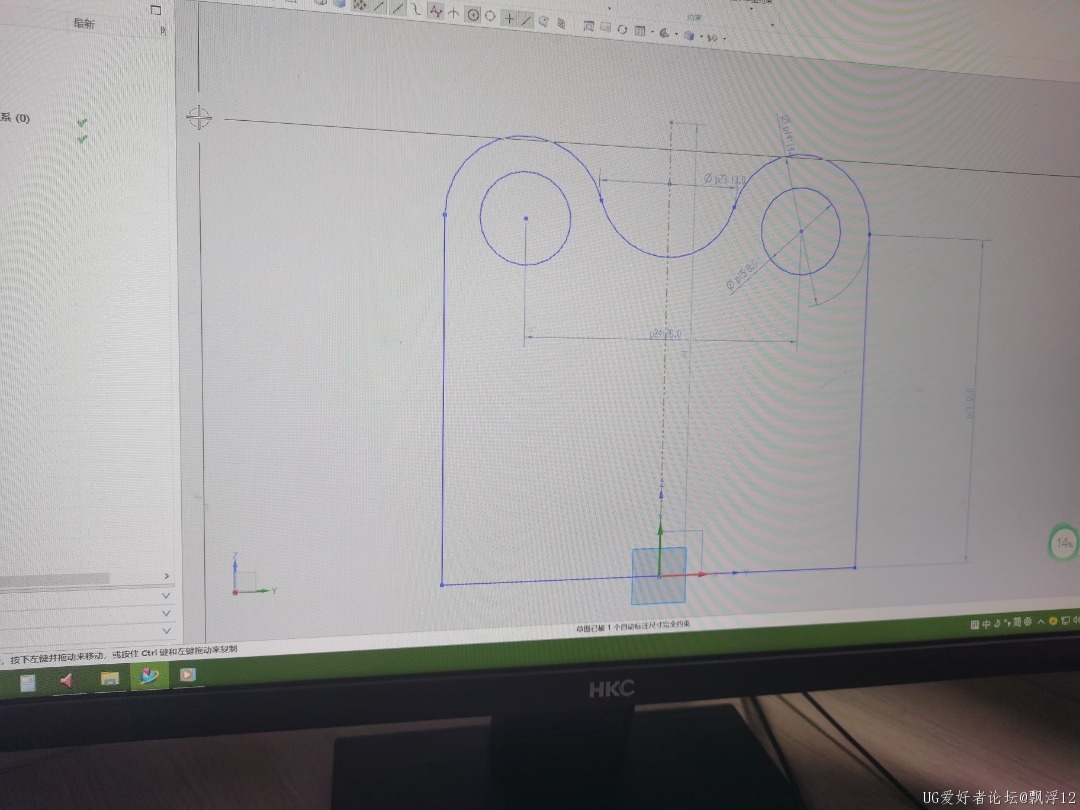
Task: Click the blue highlighted square at sketch origin
Action: (x=658, y=576)
